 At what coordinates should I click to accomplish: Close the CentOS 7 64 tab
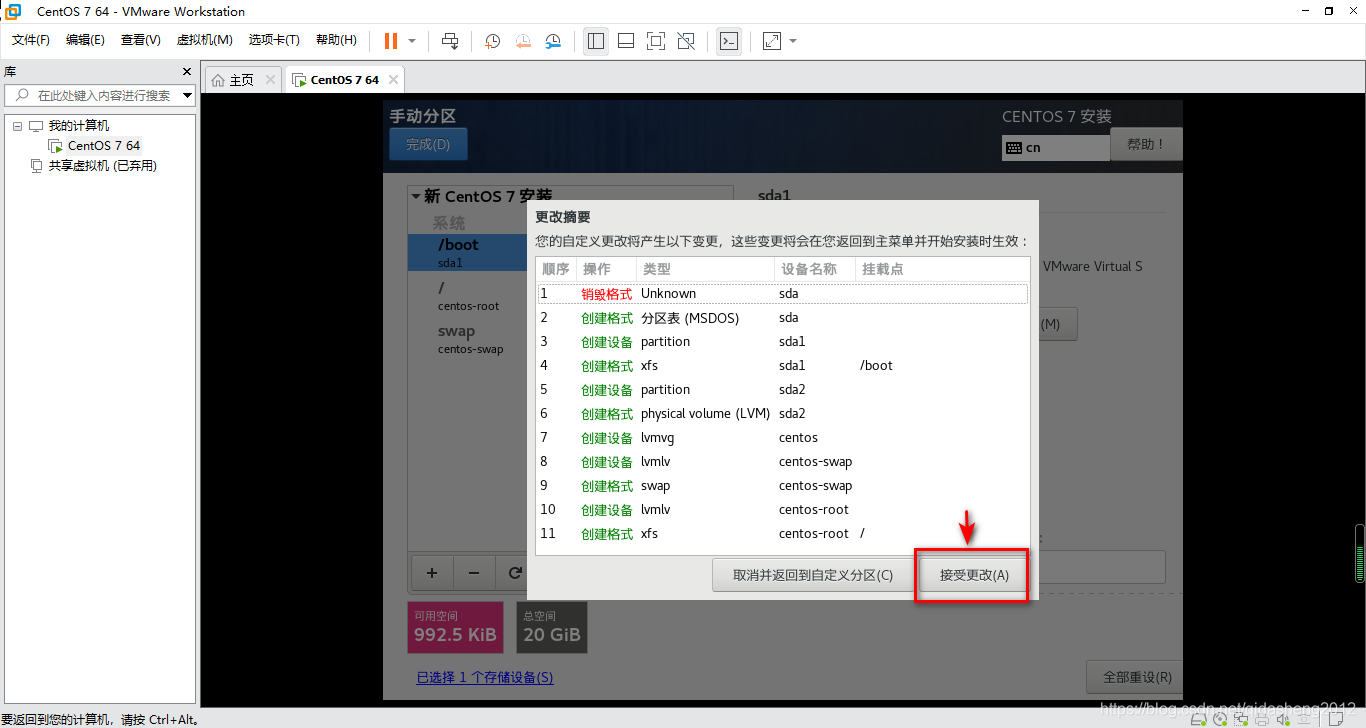pos(393,80)
